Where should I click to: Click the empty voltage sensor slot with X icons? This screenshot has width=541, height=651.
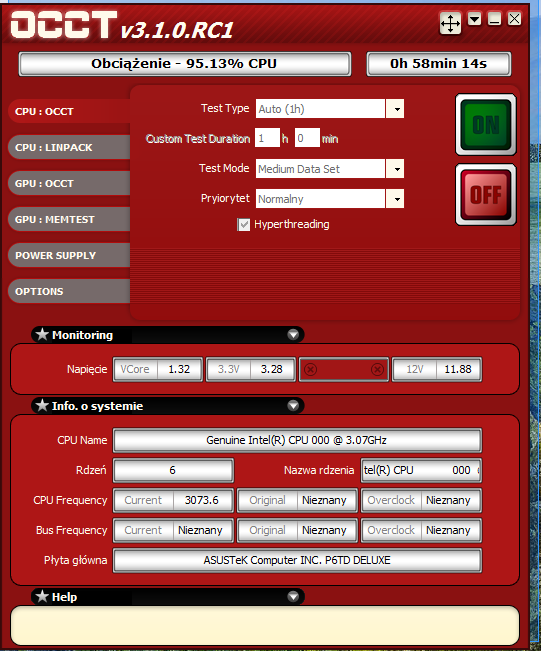point(344,369)
